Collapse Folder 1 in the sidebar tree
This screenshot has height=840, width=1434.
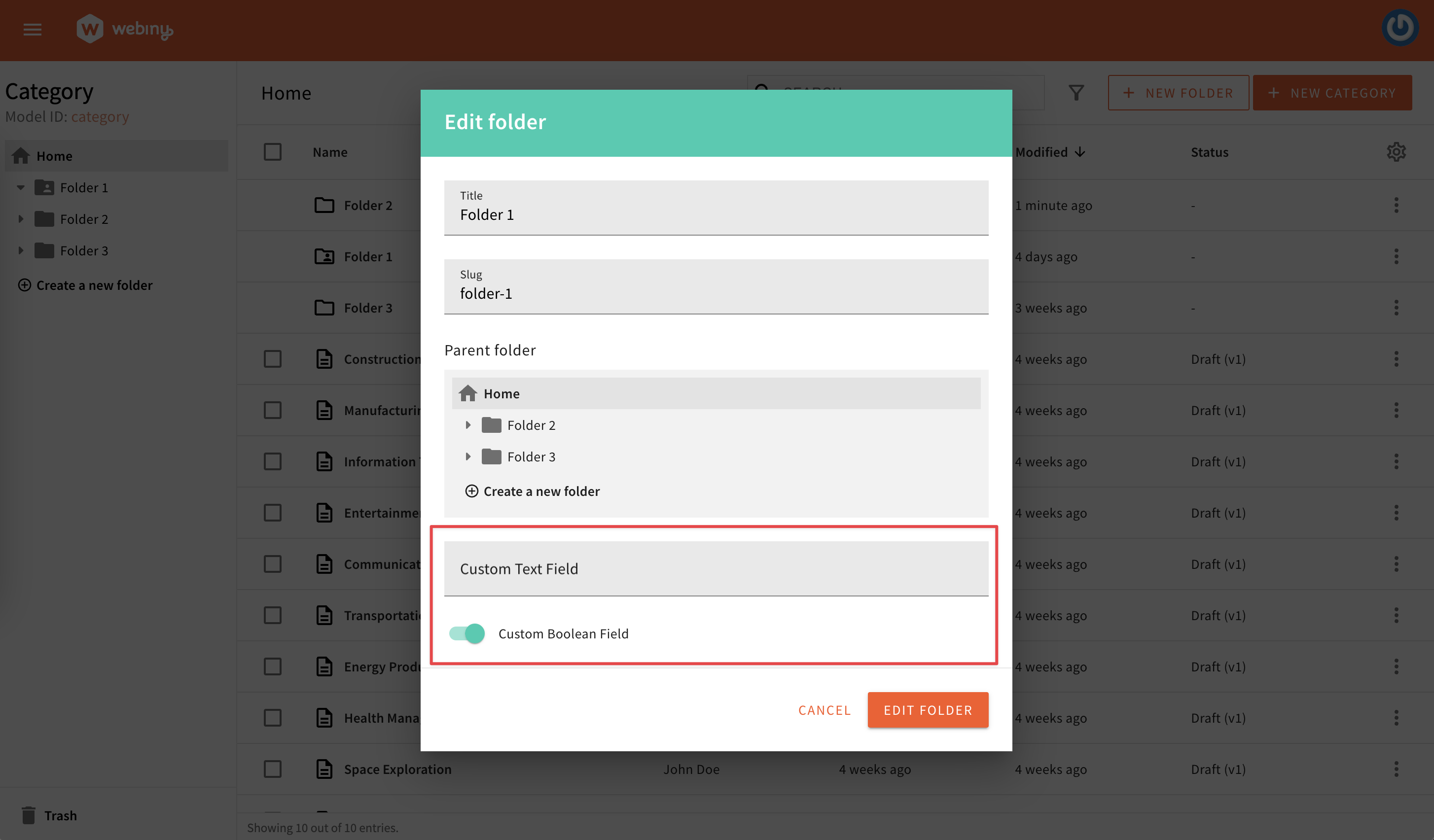point(21,187)
